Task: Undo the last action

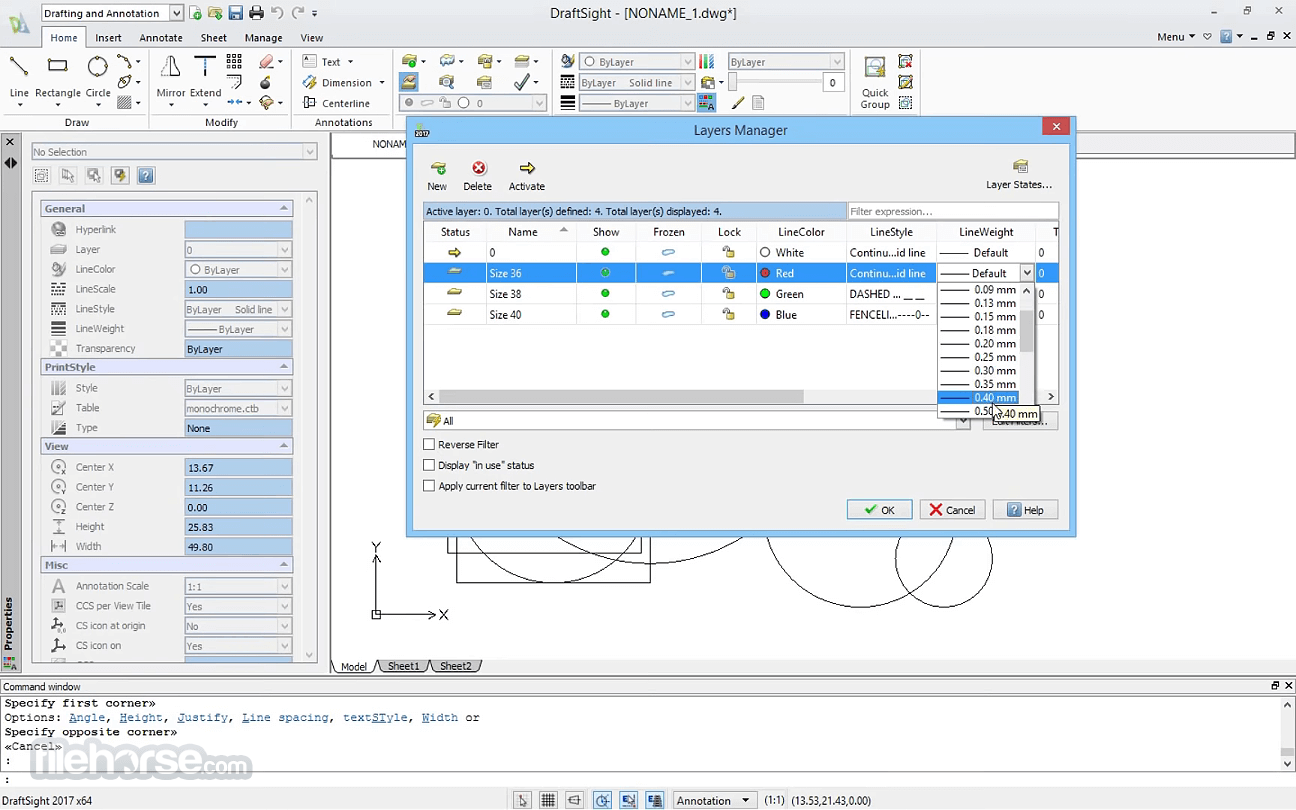Action: point(277,13)
